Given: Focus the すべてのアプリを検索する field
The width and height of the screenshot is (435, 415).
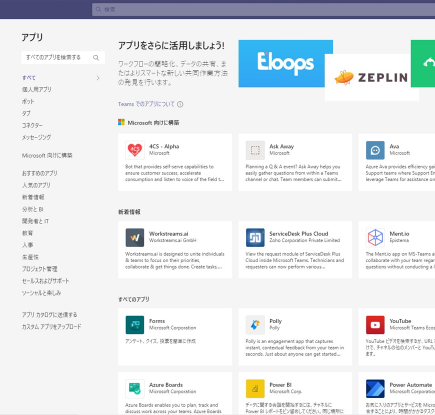Looking at the screenshot, I should coord(63,58).
